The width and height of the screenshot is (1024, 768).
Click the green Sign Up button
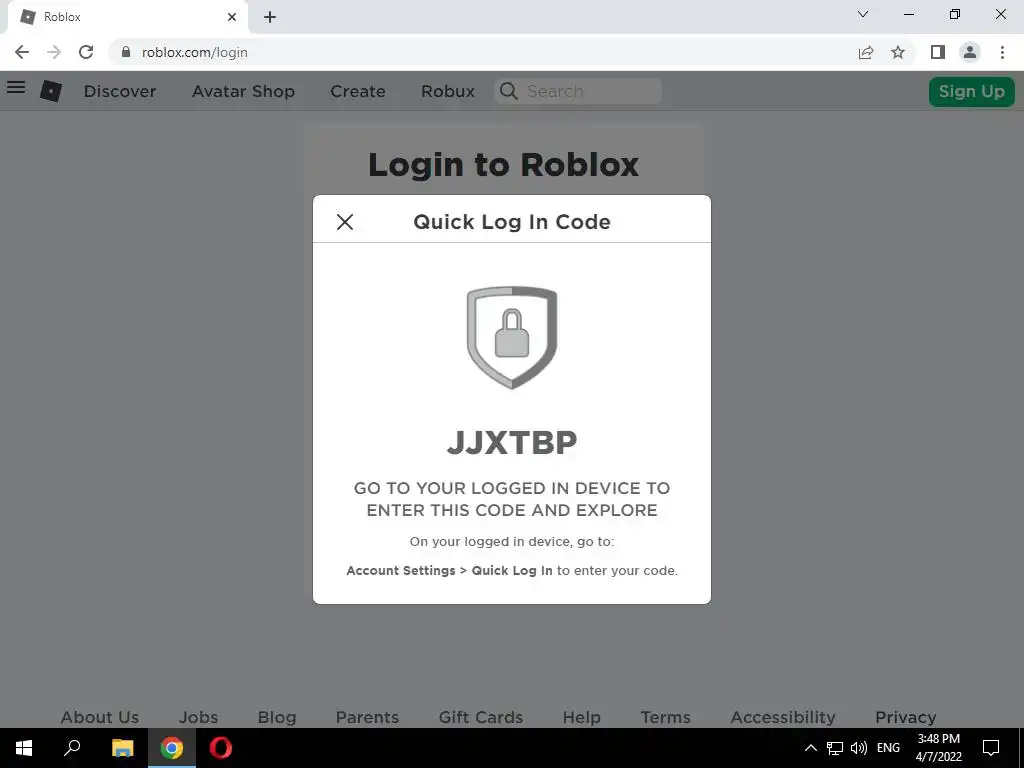pyautogui.click(x=971, y=91)
